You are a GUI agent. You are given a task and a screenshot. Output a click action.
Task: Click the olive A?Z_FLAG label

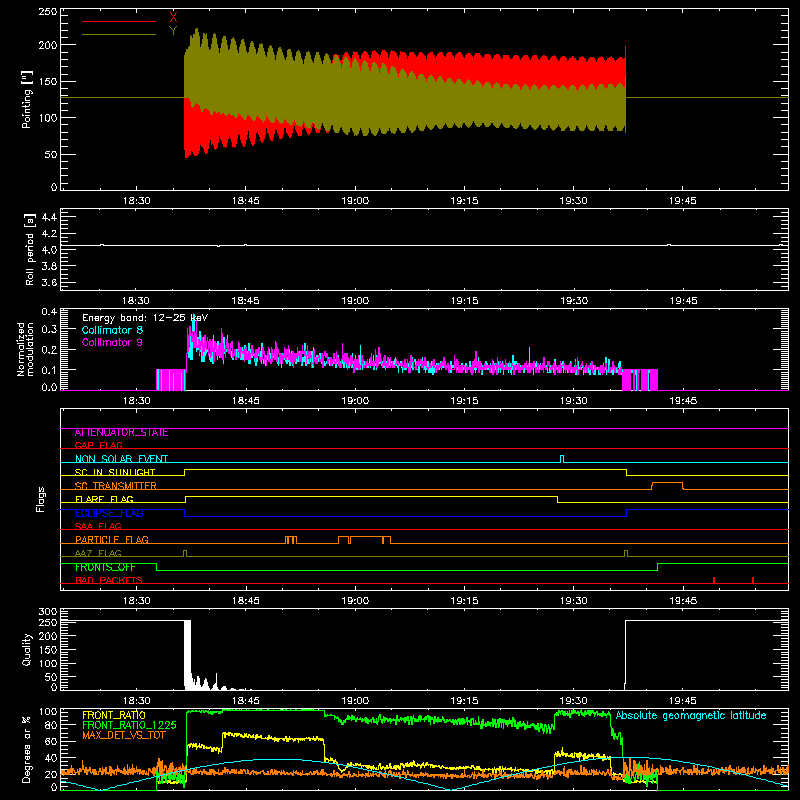click(x=98, y=553)
